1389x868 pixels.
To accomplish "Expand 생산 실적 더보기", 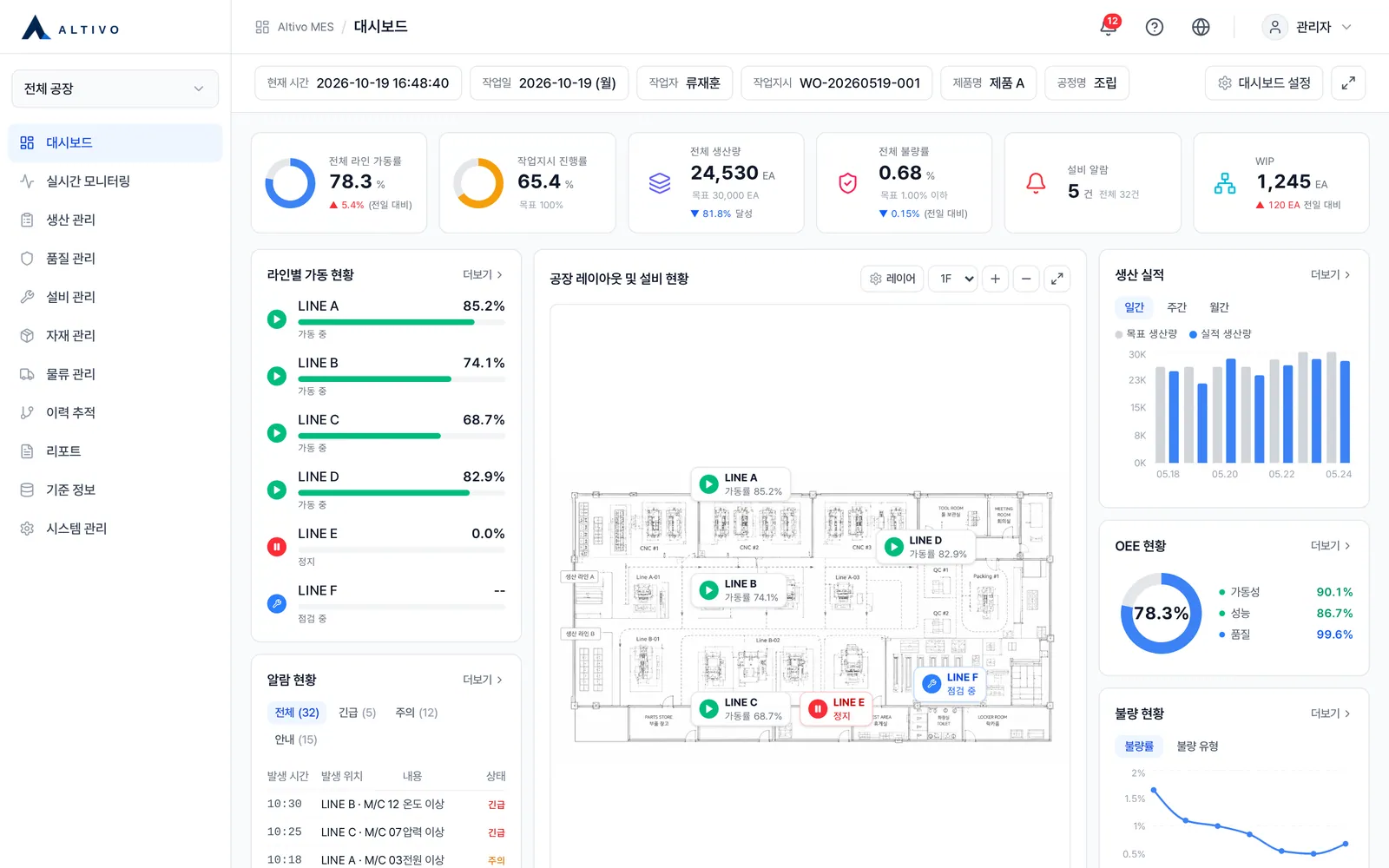I will pyautogui.click(x=1330, y=274).
